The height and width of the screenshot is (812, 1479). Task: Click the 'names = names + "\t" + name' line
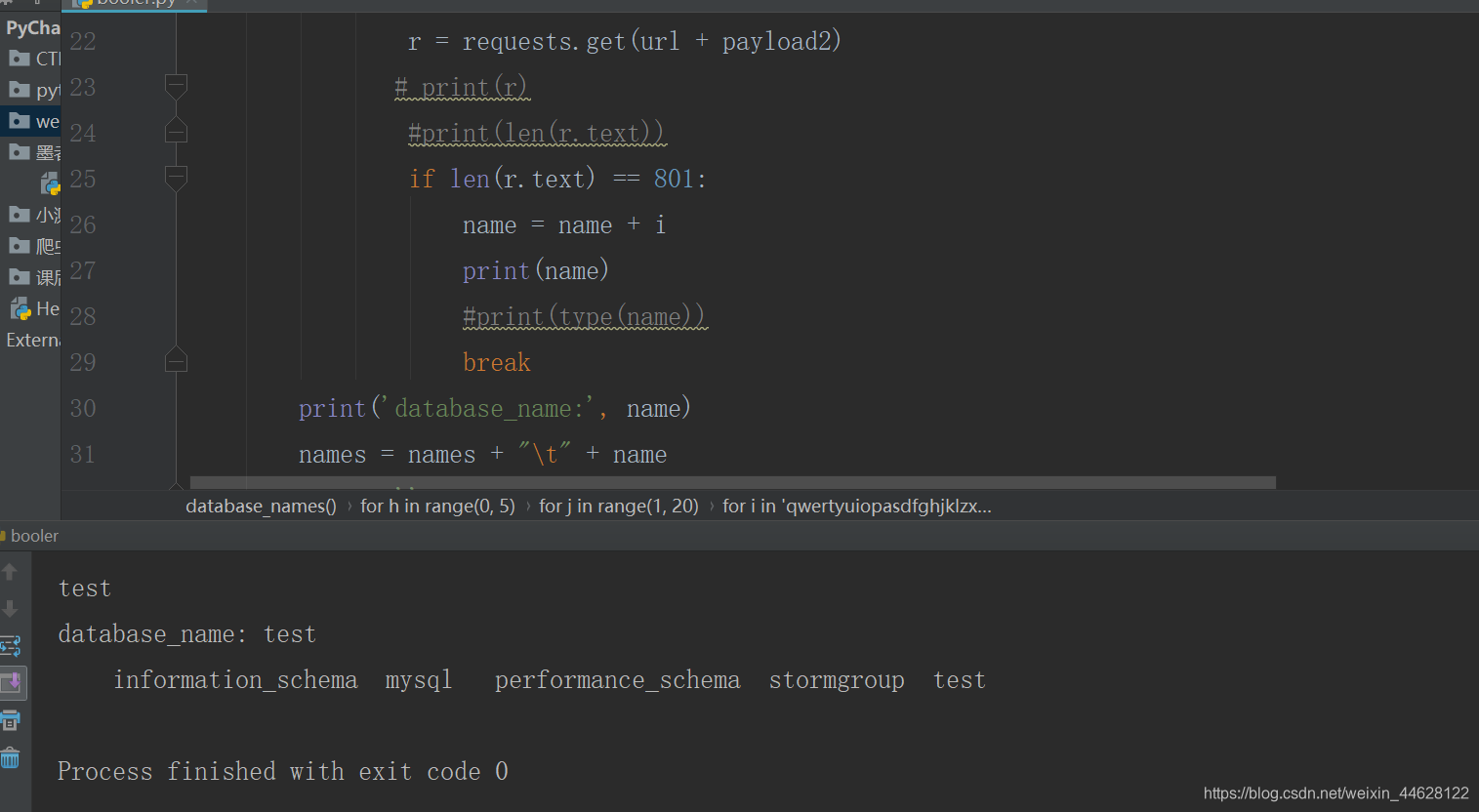pyautogui.click(x=482, y=454)
